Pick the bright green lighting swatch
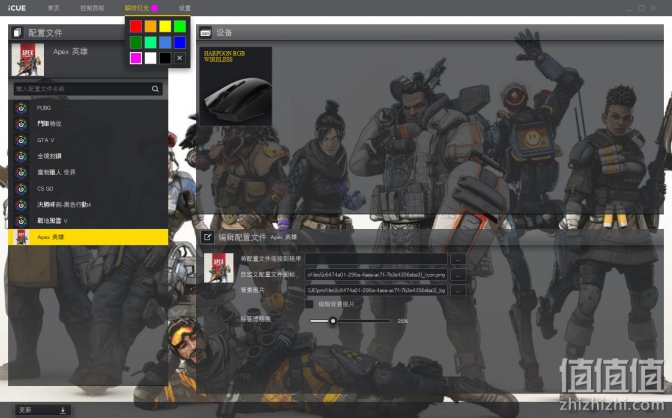This screenshot has width=672, height=418. tap(180, 27)
